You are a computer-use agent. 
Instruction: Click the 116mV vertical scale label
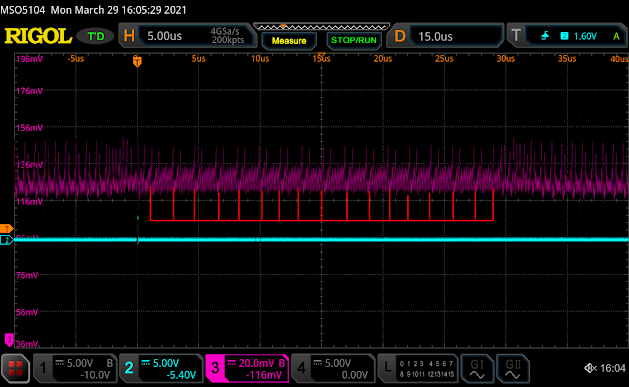(29, 201)
